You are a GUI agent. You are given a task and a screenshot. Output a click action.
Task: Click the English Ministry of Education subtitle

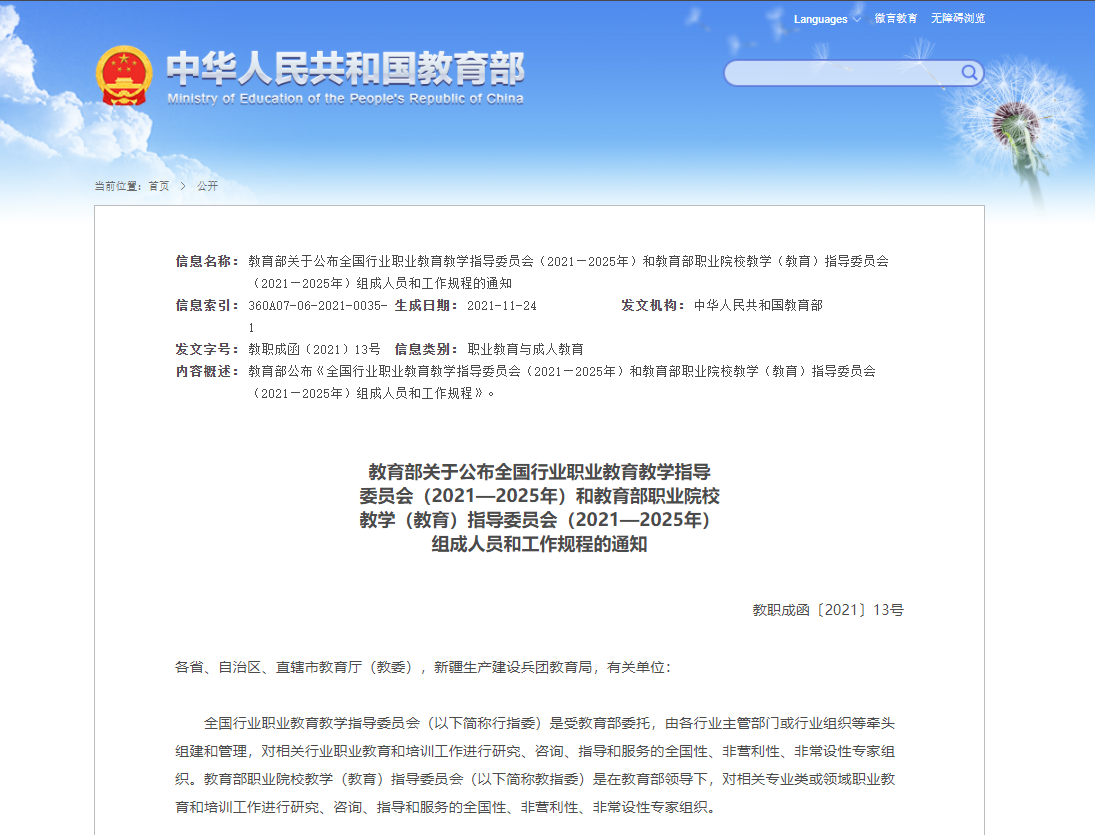pyautogui.click(x=345, y=99)
